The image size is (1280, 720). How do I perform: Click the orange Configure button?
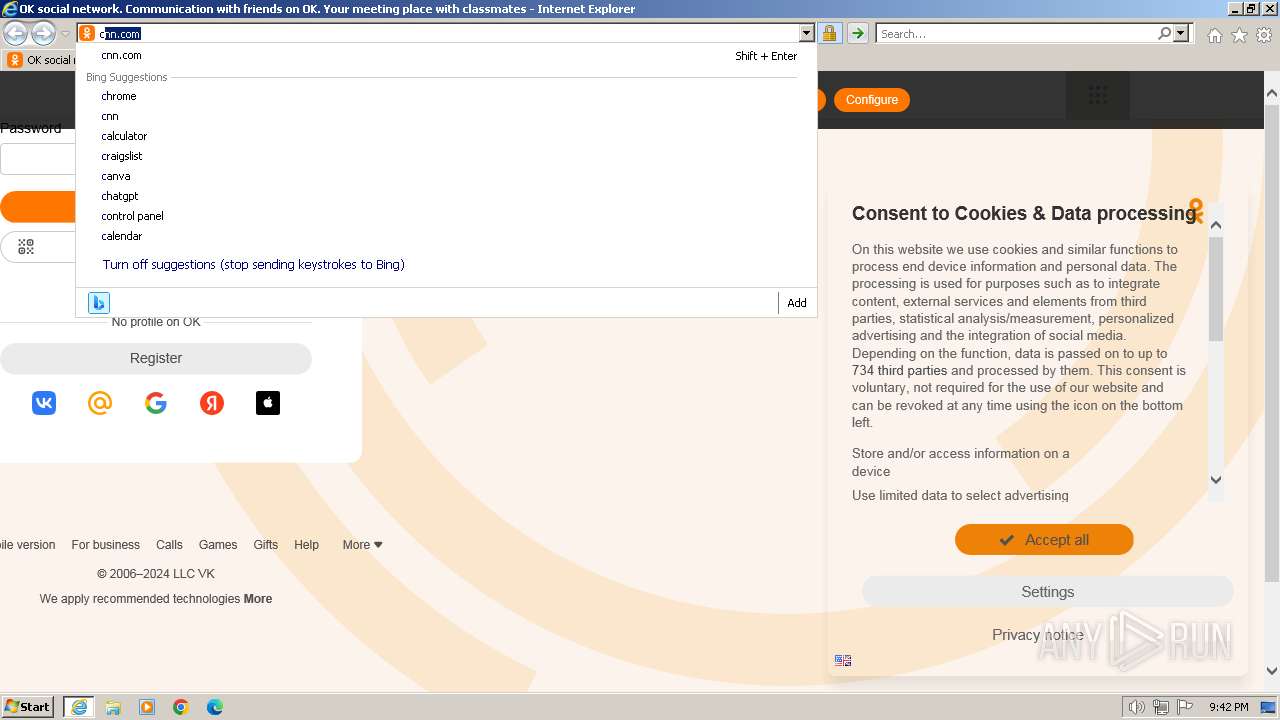872,100
